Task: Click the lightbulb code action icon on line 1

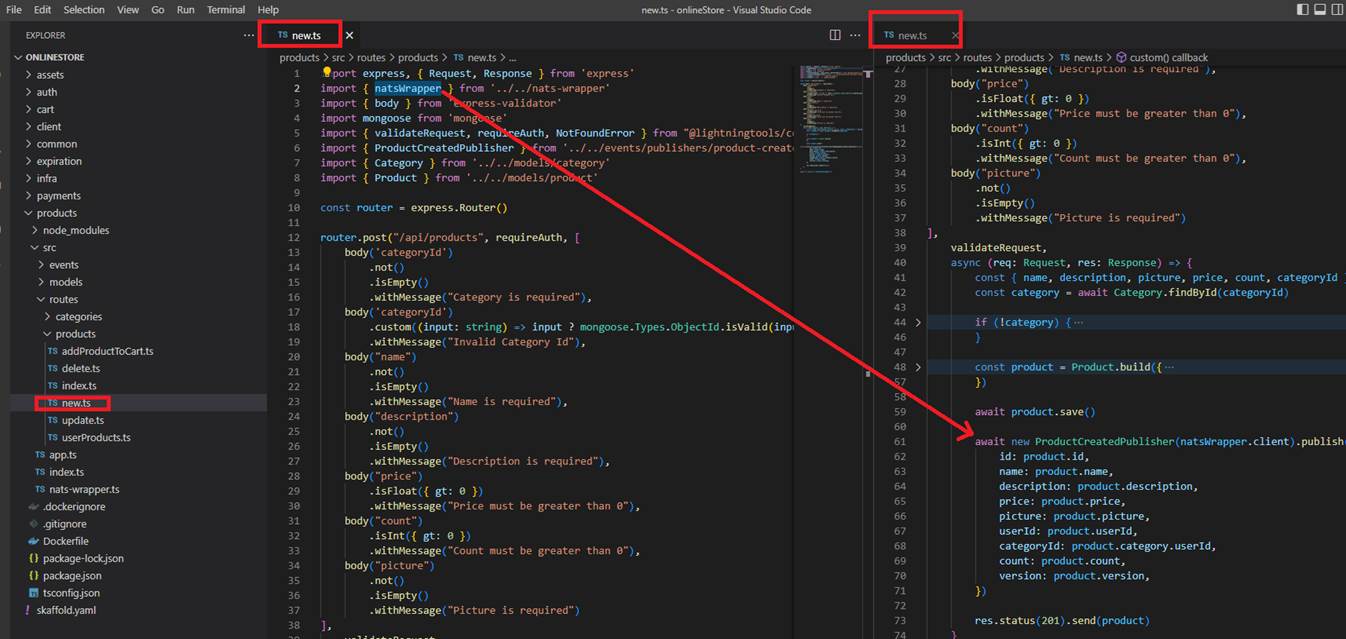Action: [x=326, y=73]
